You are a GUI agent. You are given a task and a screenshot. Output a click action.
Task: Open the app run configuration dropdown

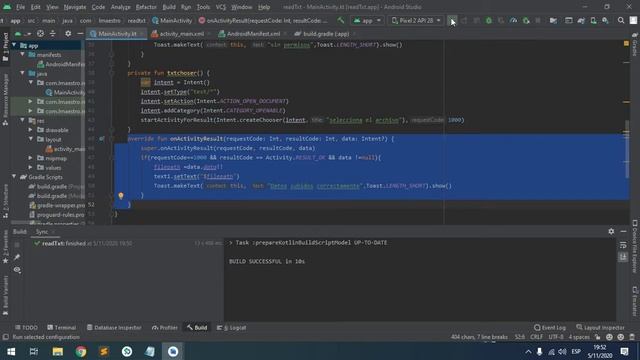(367, 20)
